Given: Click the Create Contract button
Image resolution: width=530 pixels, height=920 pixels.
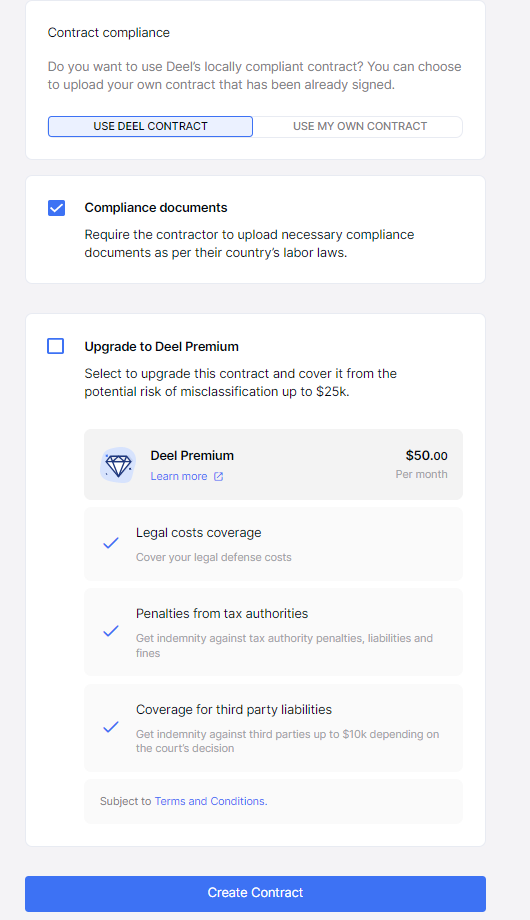Looking at the screenshot, I should pyautogui.click(x=255, y=893).
